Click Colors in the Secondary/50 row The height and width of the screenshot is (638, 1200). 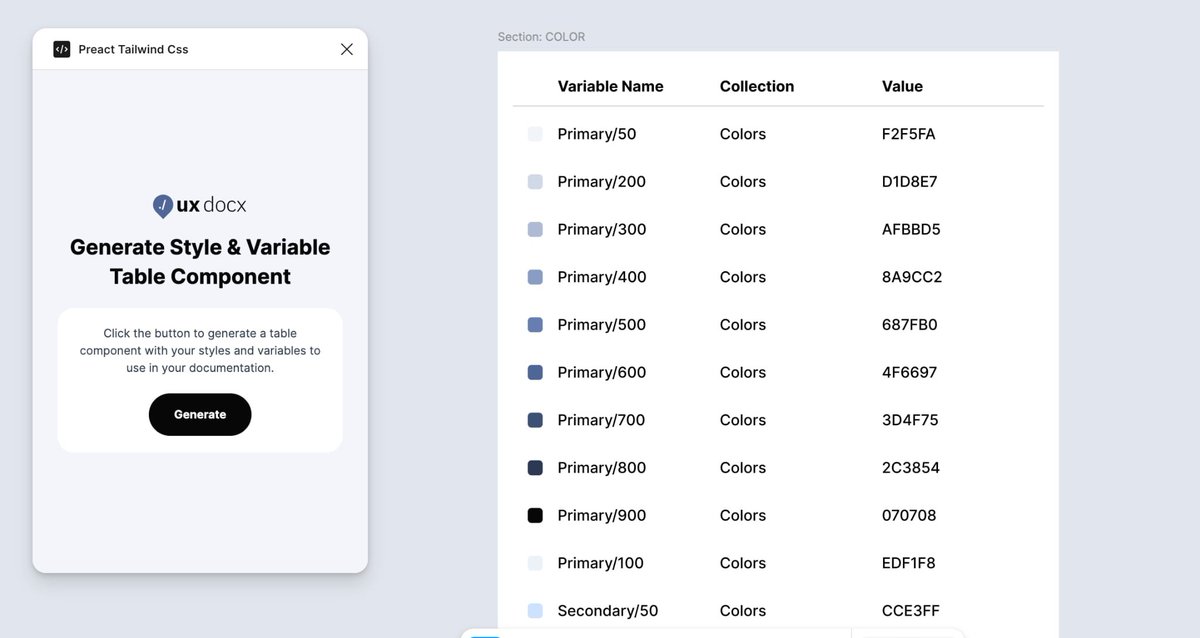[x=743, y=611]
